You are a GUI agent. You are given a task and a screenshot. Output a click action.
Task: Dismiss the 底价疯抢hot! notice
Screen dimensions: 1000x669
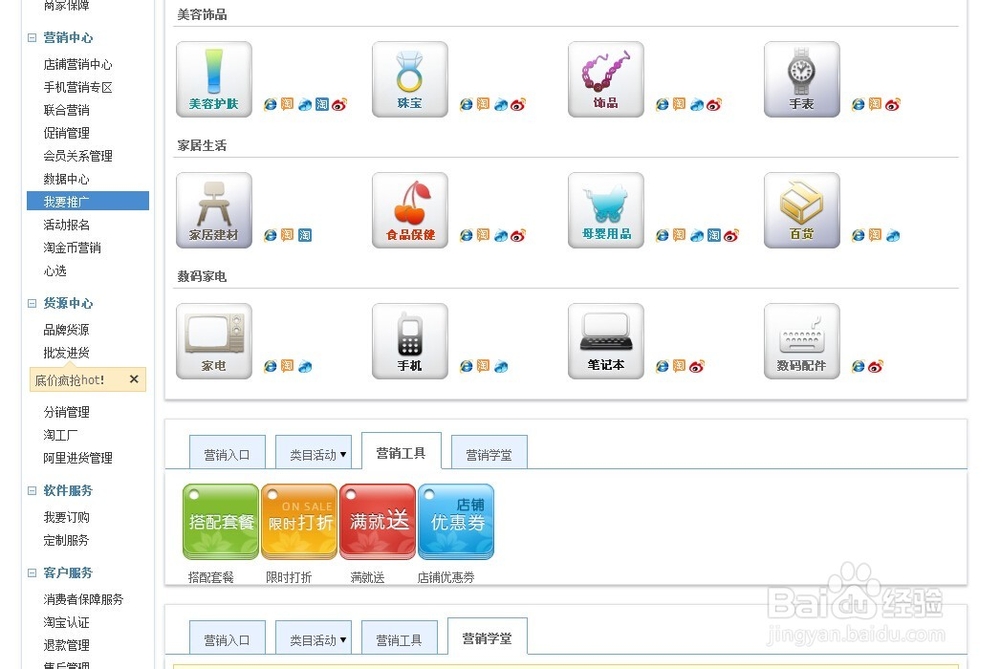[134, 379]
